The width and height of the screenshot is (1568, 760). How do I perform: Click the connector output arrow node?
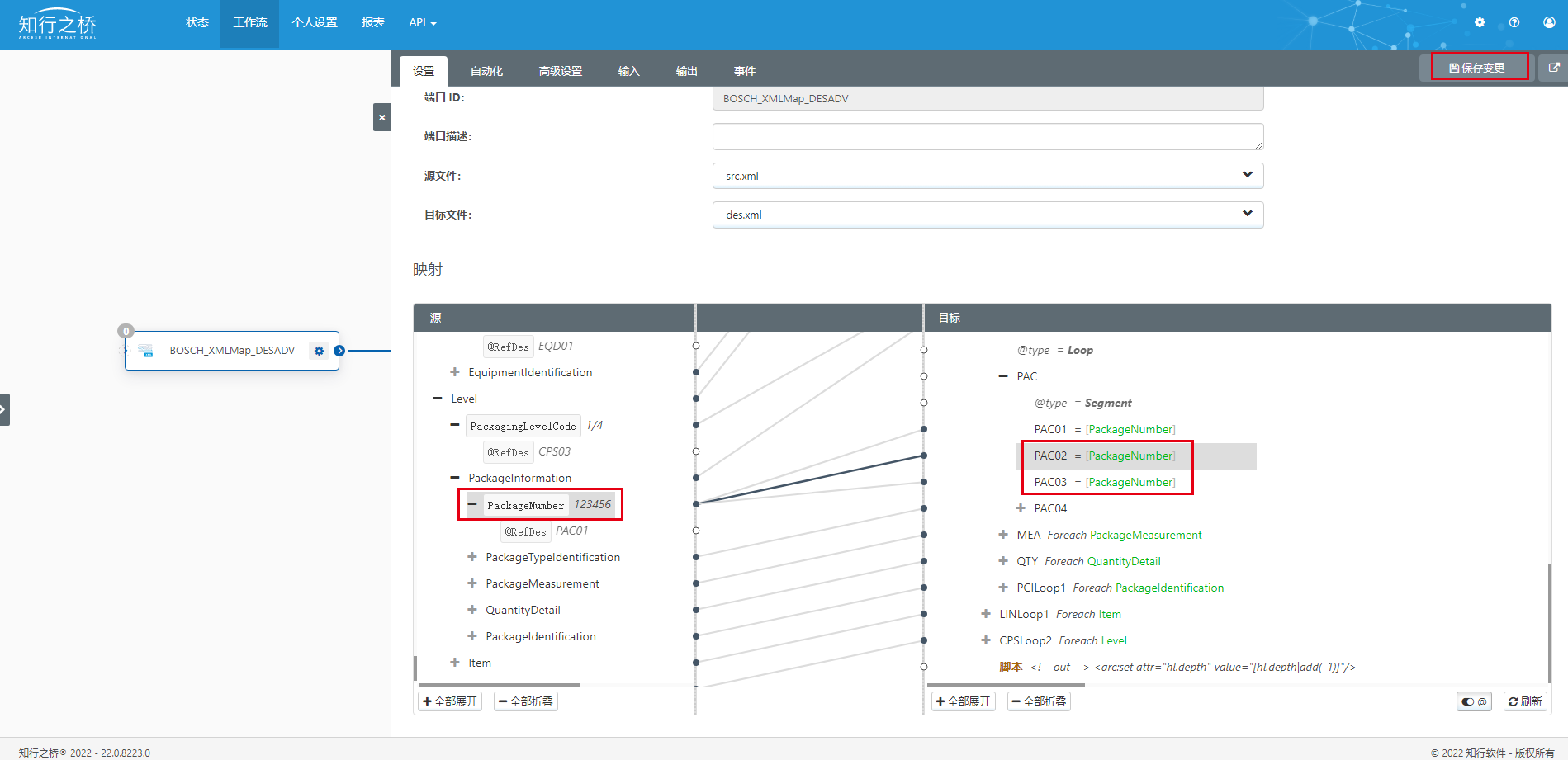point(339,351)
